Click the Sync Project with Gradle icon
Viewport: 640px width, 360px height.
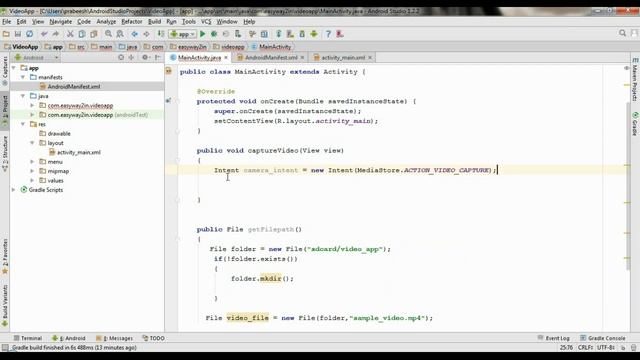279,34
